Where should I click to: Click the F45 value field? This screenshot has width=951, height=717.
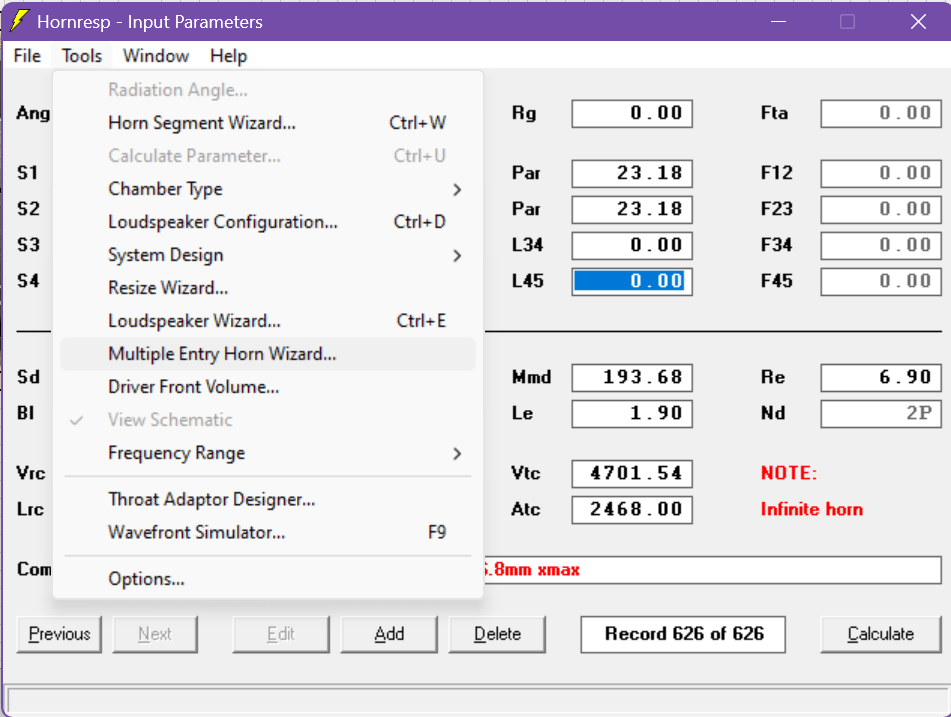(881, 281)
